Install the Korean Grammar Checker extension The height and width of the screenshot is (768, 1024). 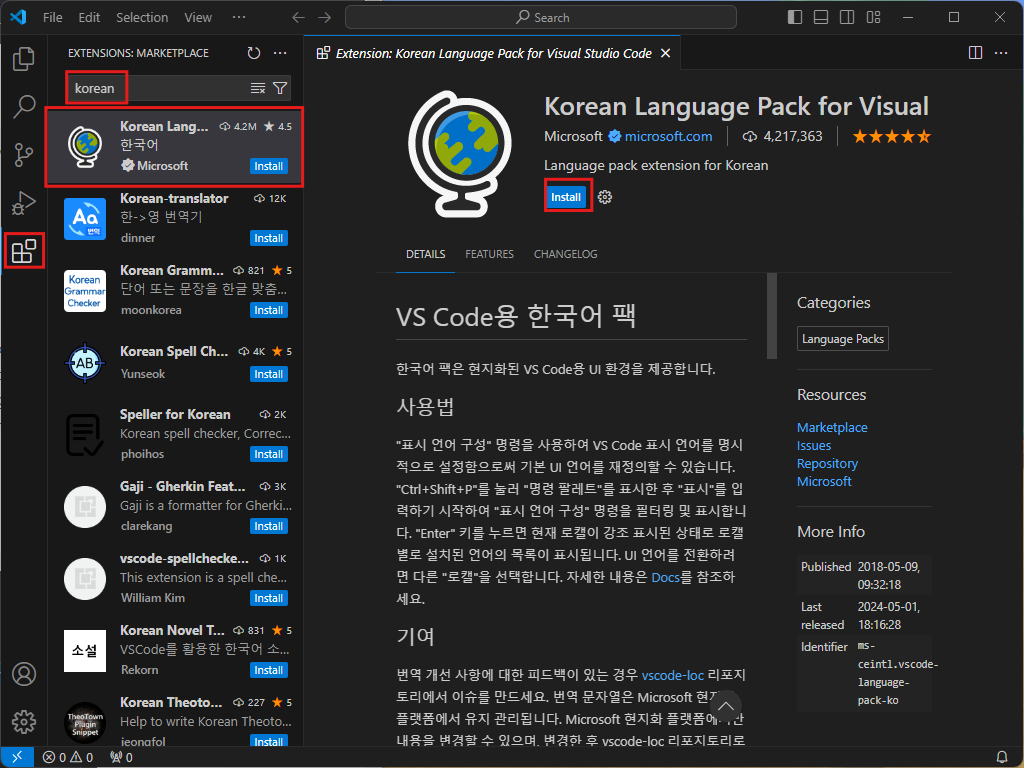(x=268, y=310)
